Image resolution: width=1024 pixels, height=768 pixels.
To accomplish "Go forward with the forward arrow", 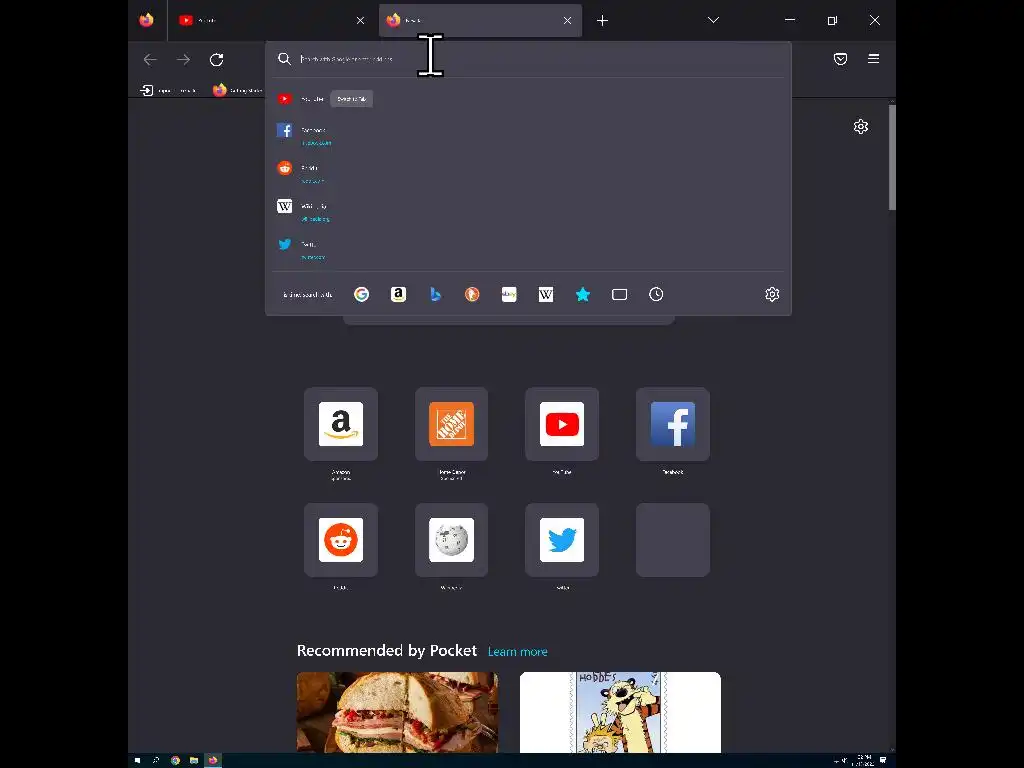I will pos(184,59).
